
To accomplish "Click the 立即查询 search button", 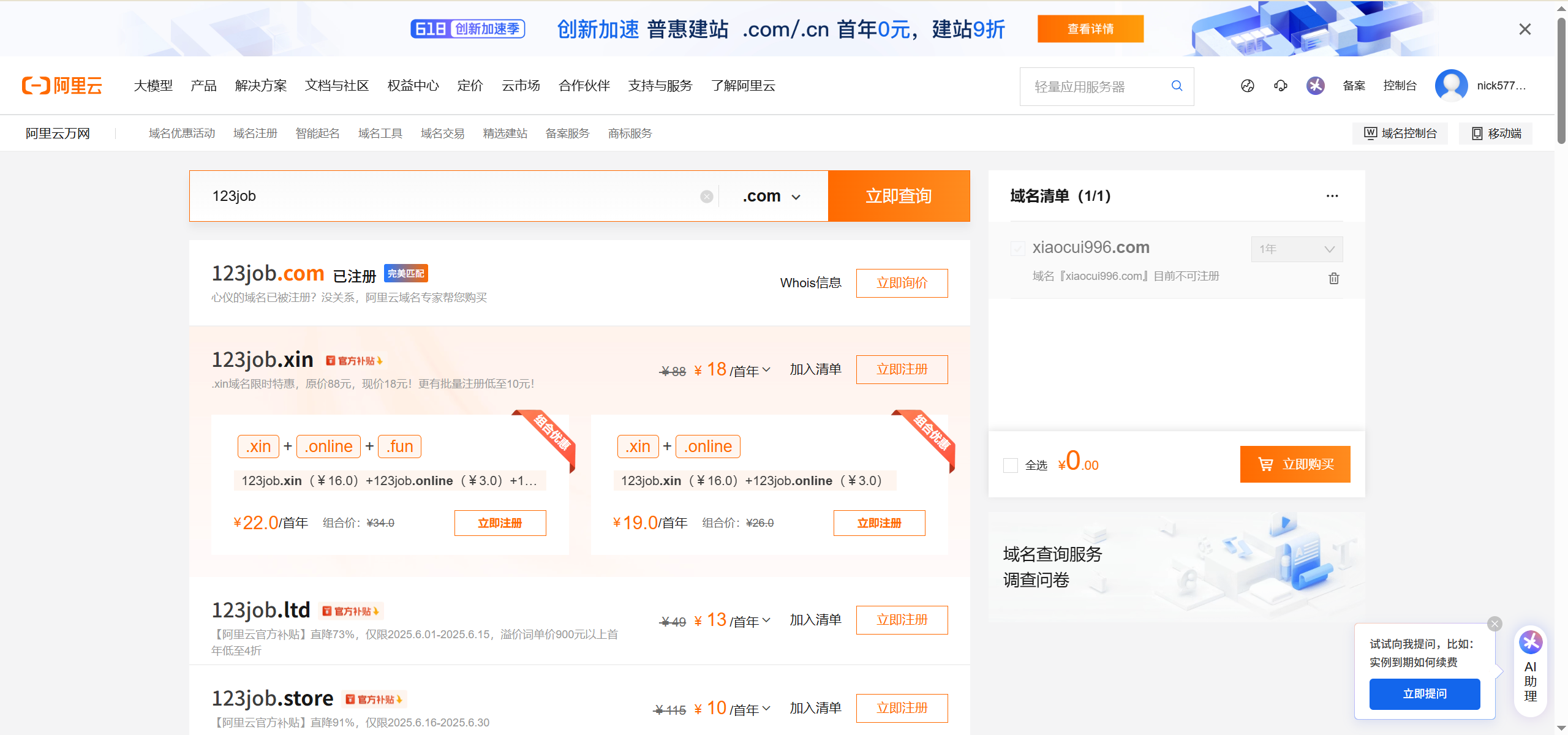I will (x=899, y=196).
